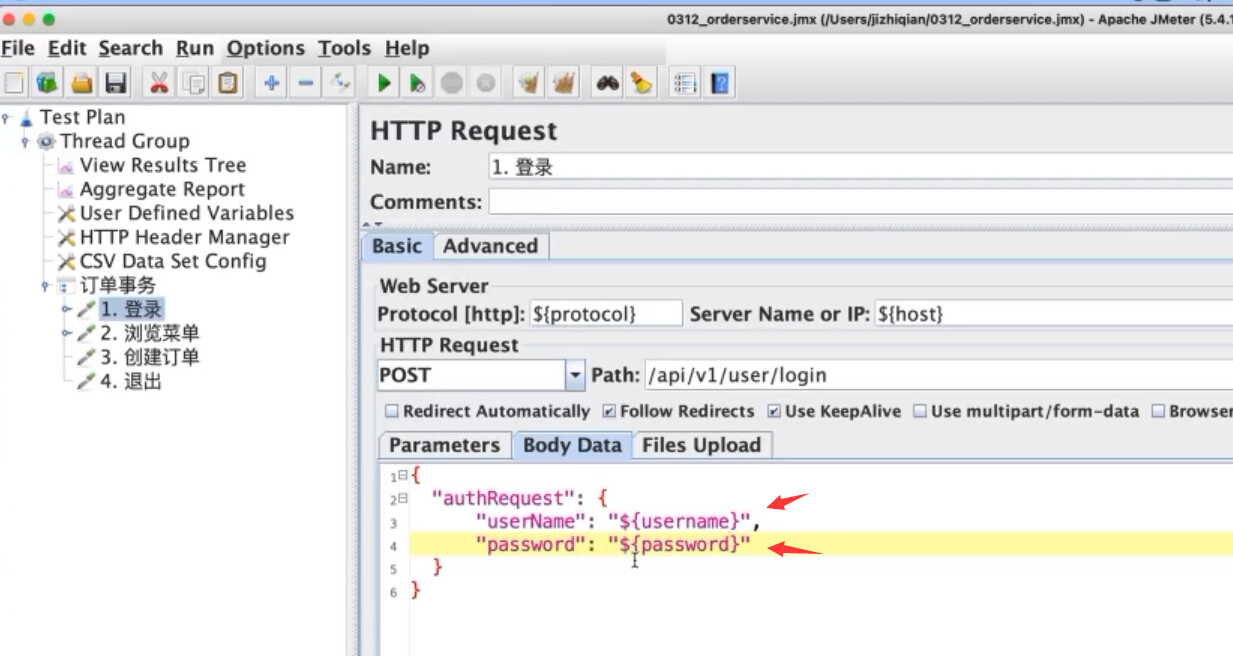Select the CSV Data Set Config element
The height and width of the screenshot is (656, 1233).
pos(173,261)
